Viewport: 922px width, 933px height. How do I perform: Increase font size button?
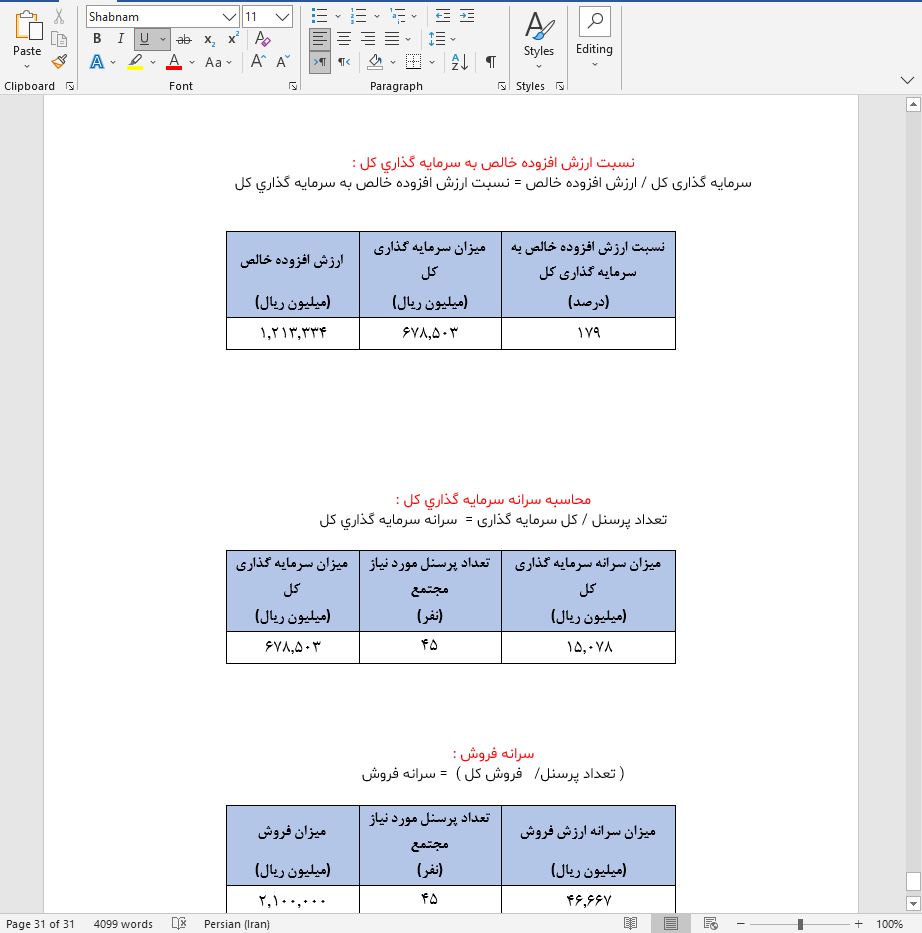(x=258, y=61)
